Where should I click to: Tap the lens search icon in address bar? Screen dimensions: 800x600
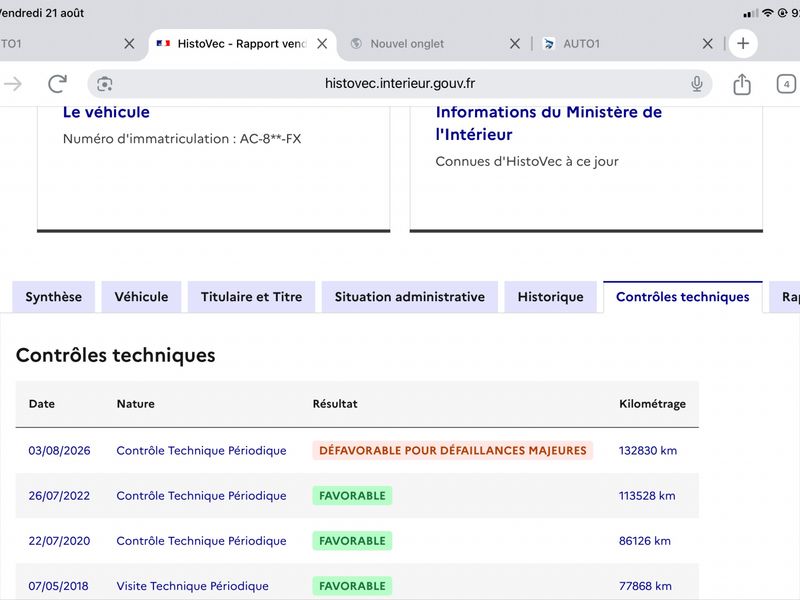click(x=105, y=84)
